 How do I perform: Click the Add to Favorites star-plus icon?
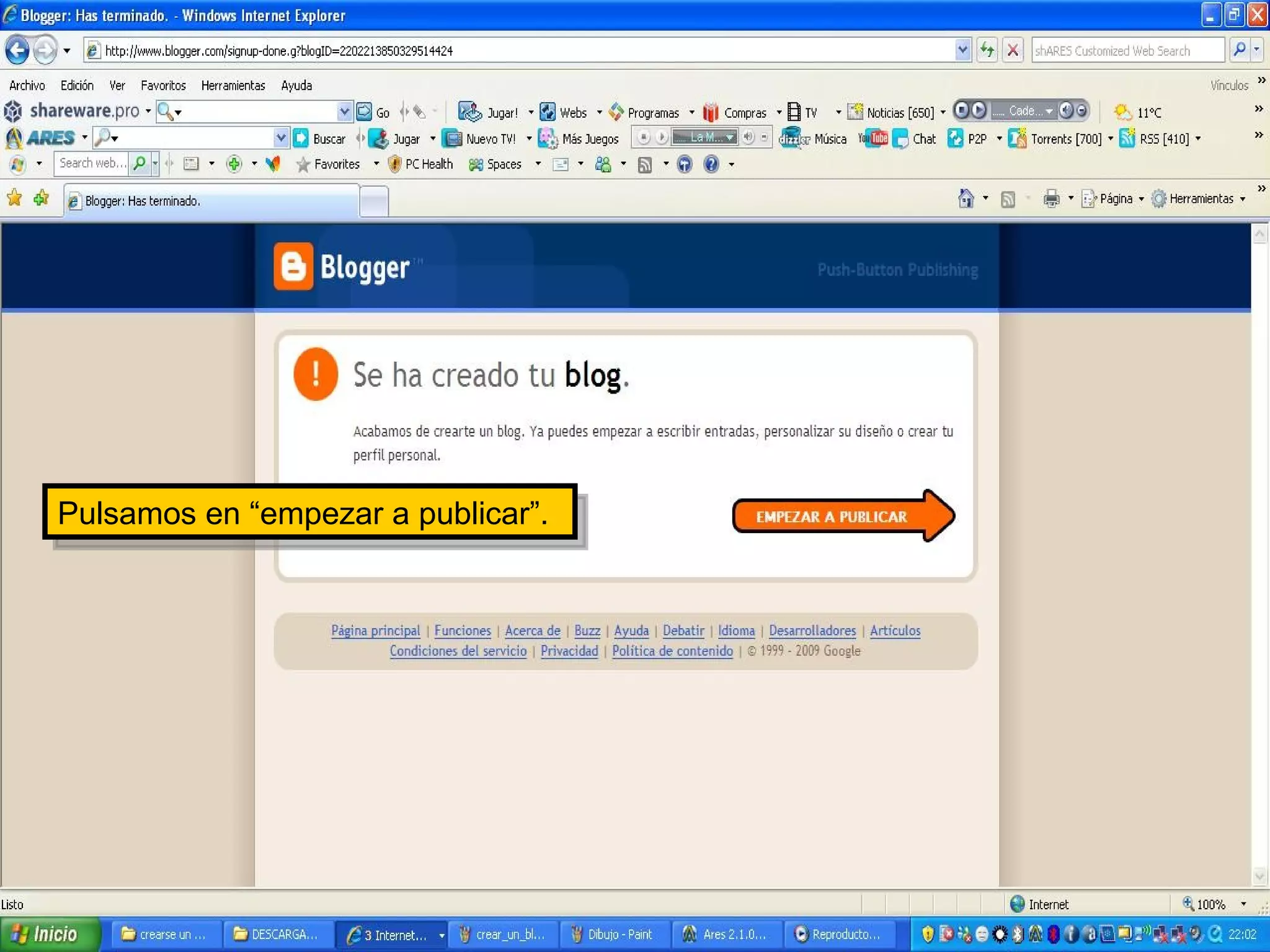[x=42, y=198]
